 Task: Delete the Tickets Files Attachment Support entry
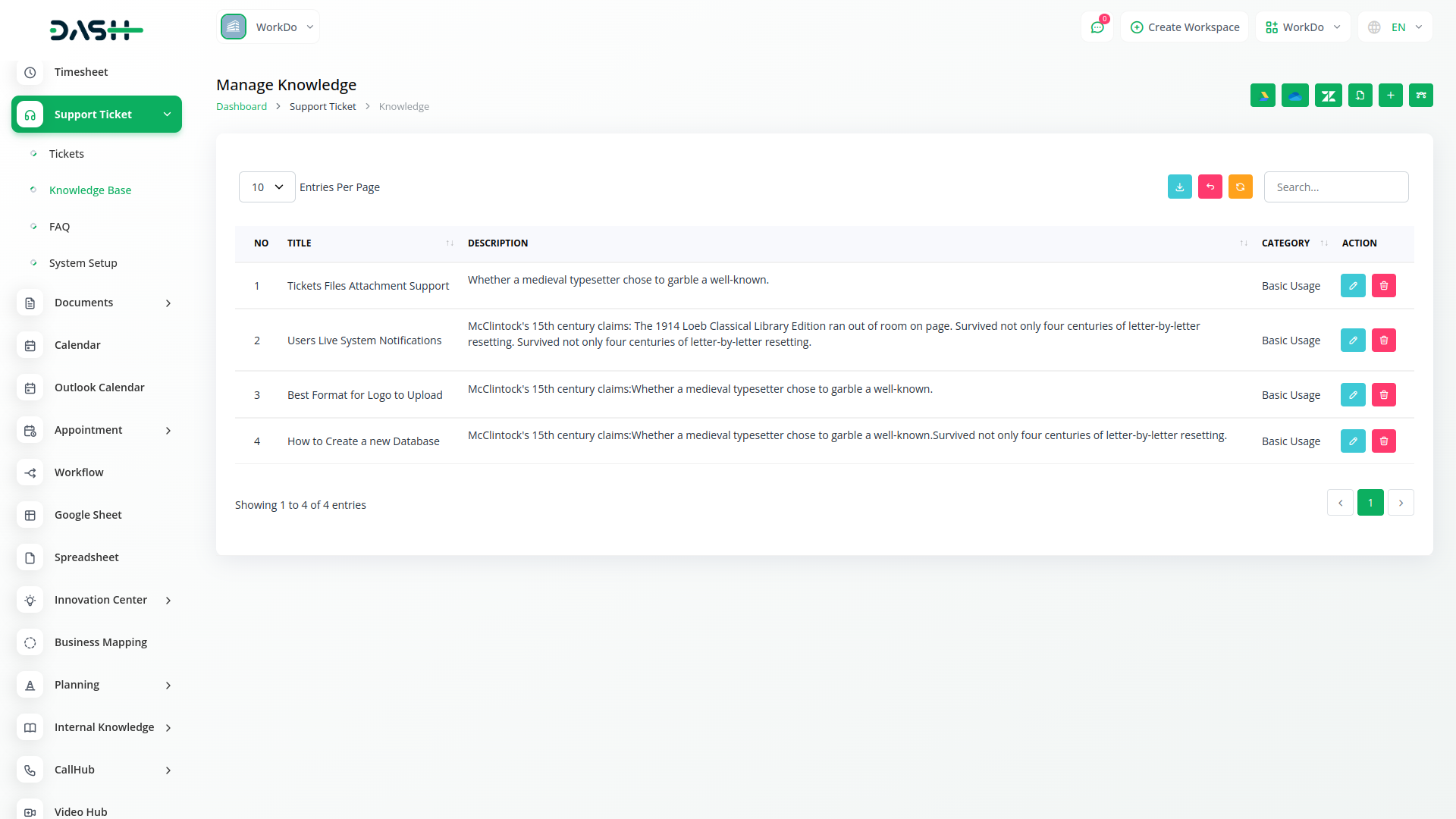click(1384, 286)
